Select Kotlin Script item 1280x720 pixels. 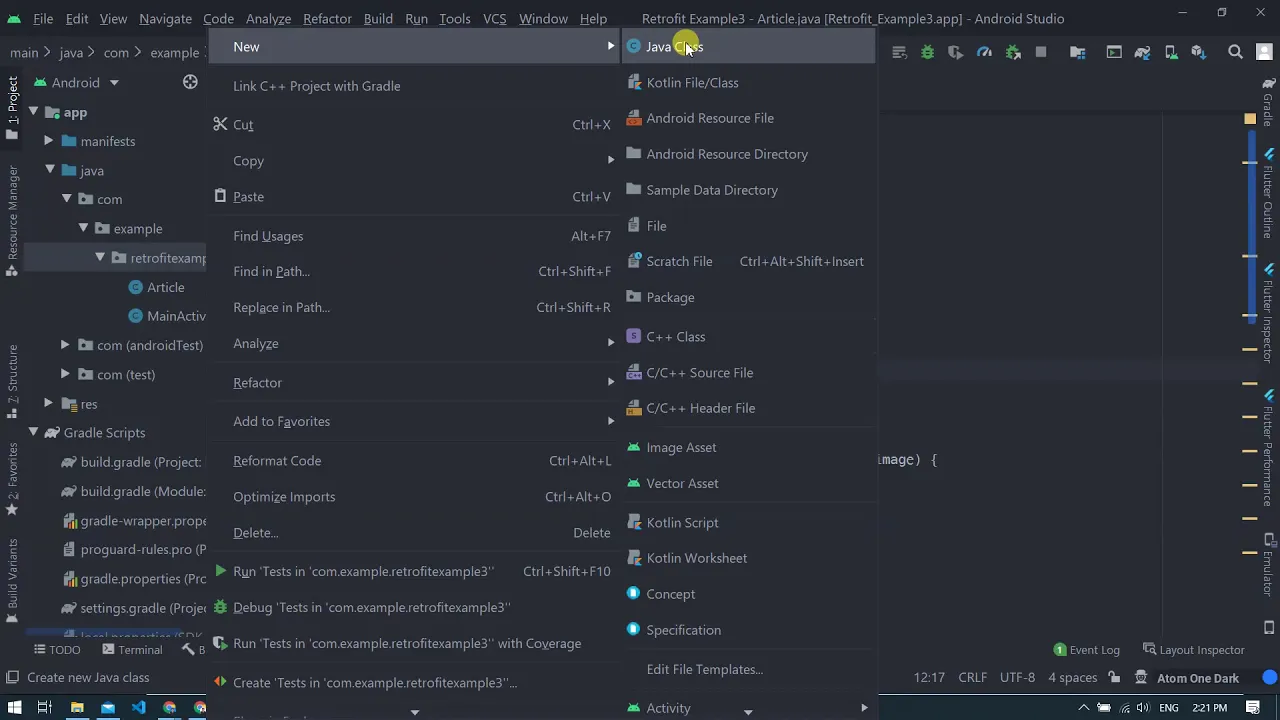point(748,523)
